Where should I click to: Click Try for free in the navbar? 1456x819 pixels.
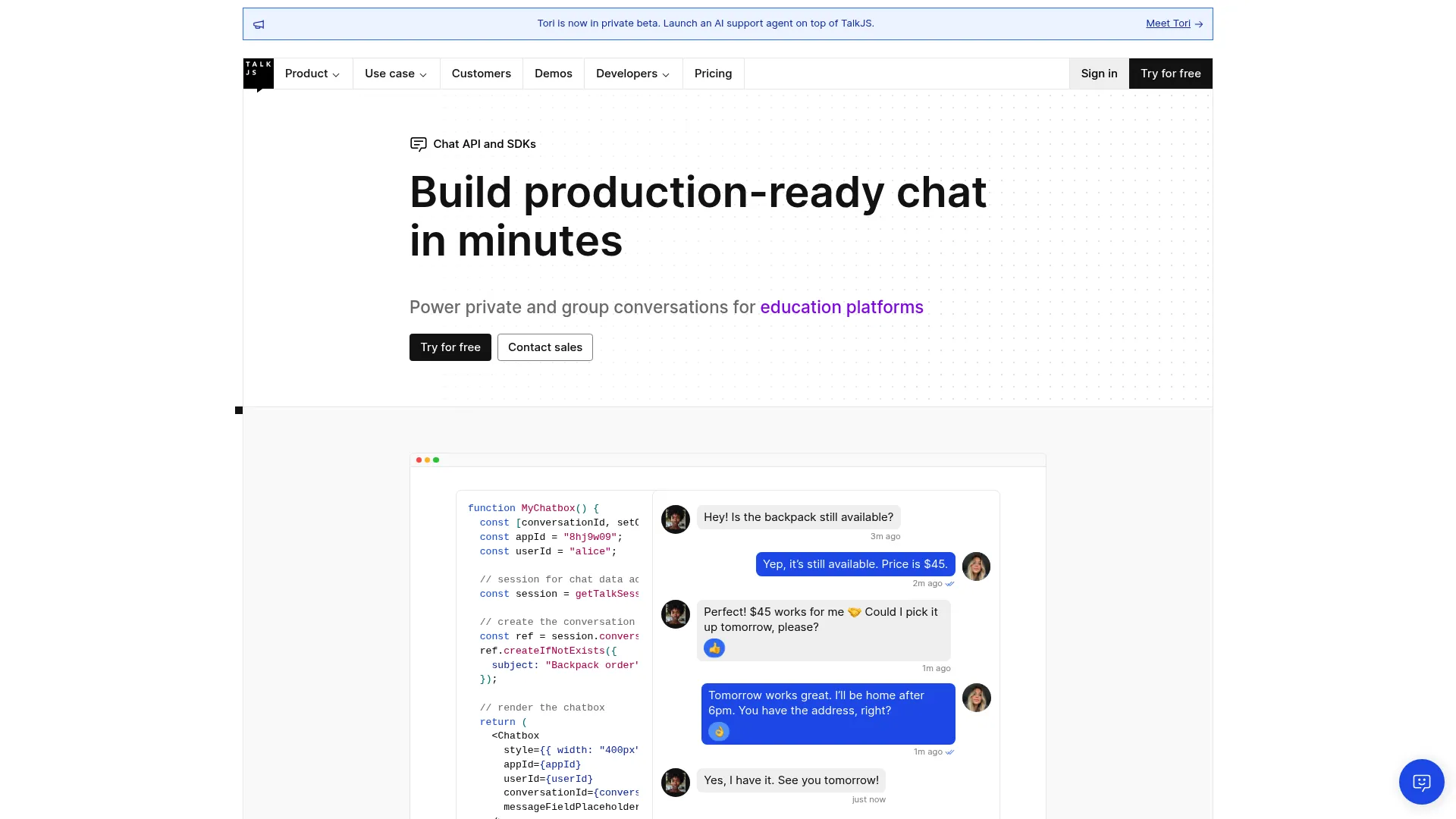(1171, 74)
